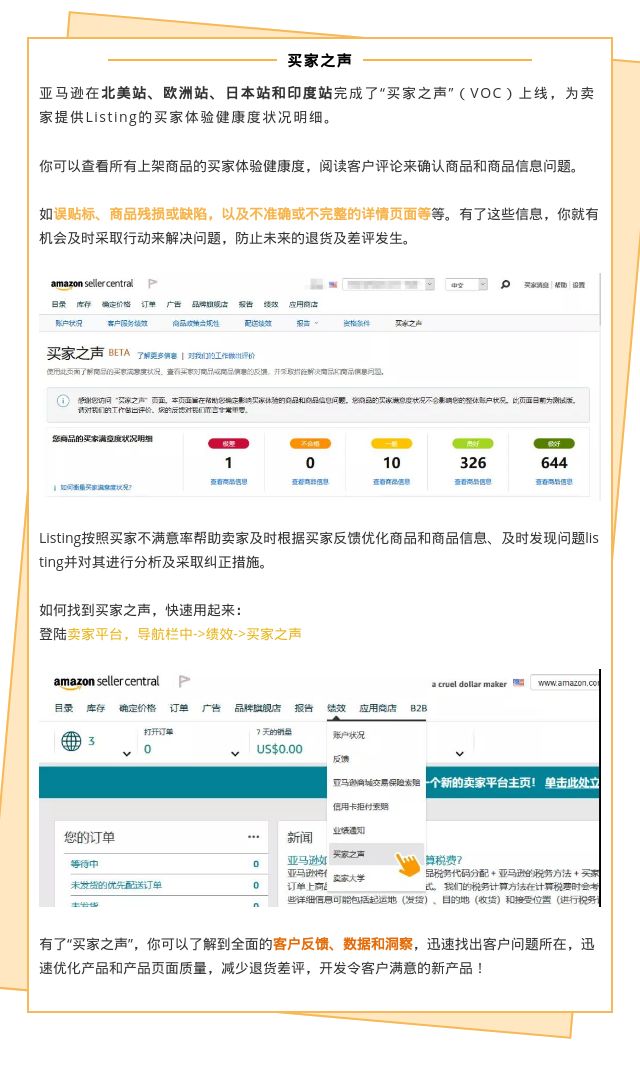Switch to 买家之声 tab in the dashboard sub-navigation
This screenshot has width=640, height=1074.
click(x=408, y=323)
